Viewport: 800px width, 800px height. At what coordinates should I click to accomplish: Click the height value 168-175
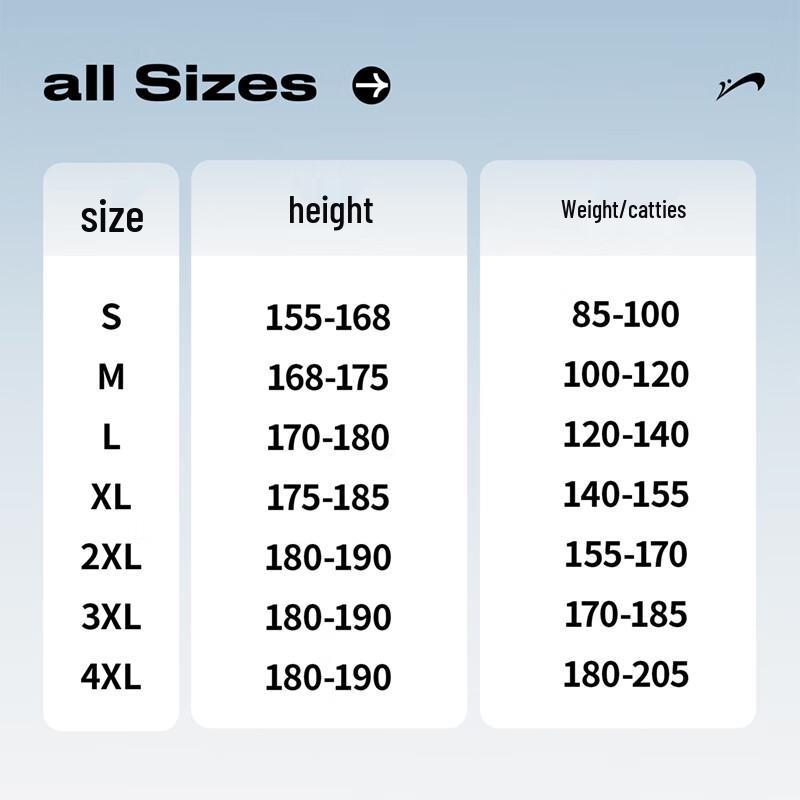click(328, 378)
